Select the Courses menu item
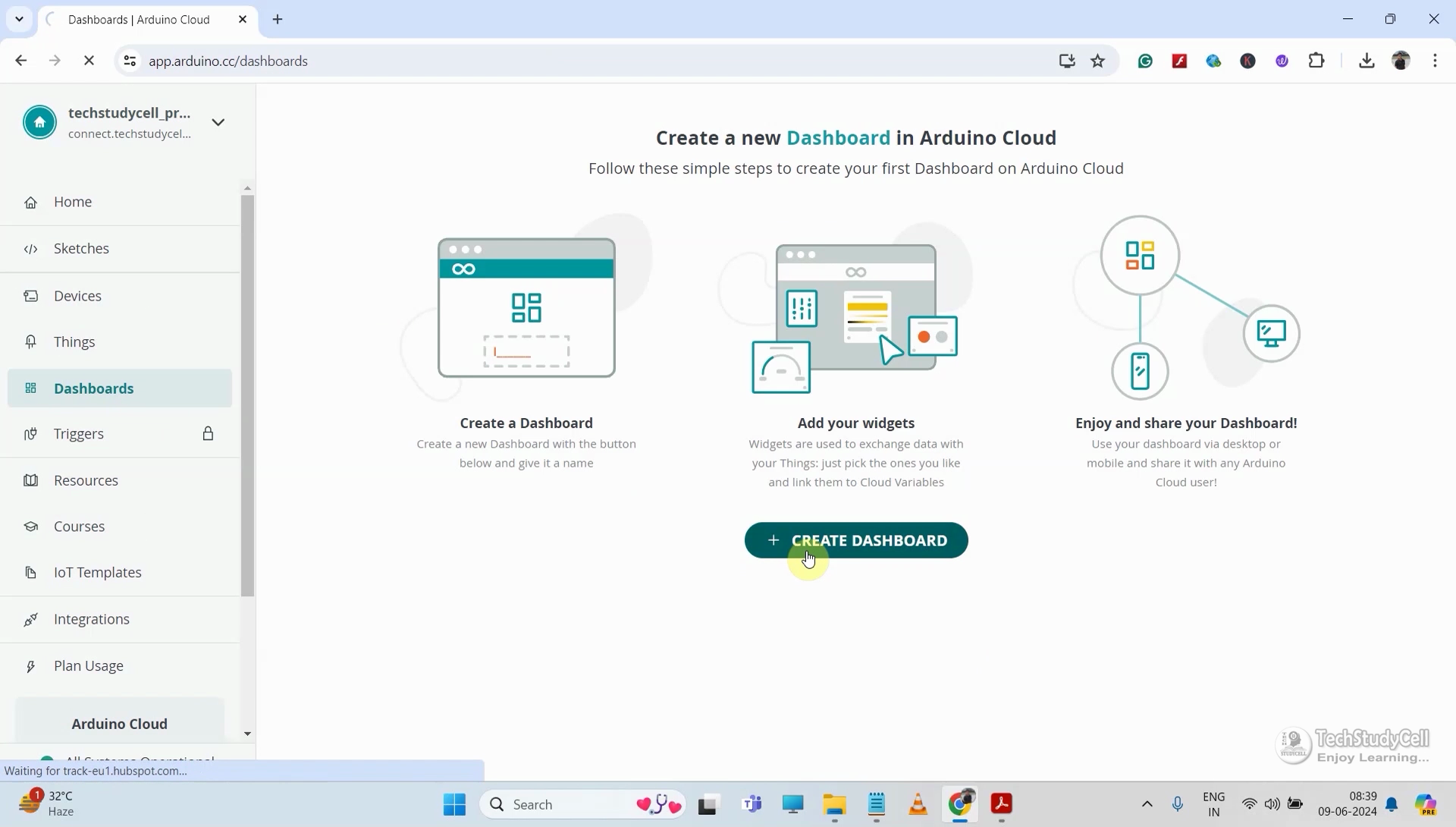 [79, 526]
